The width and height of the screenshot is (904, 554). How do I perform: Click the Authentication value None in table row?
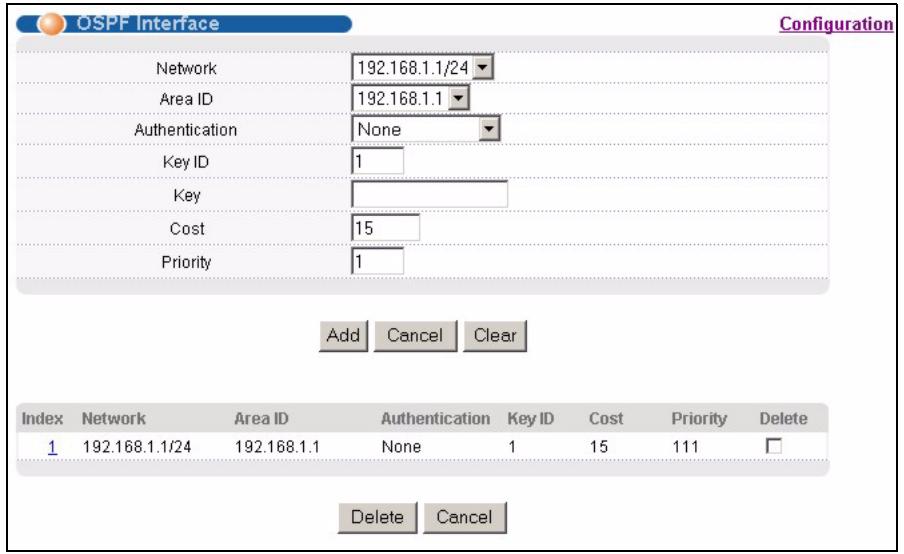(x=401, y=447)
